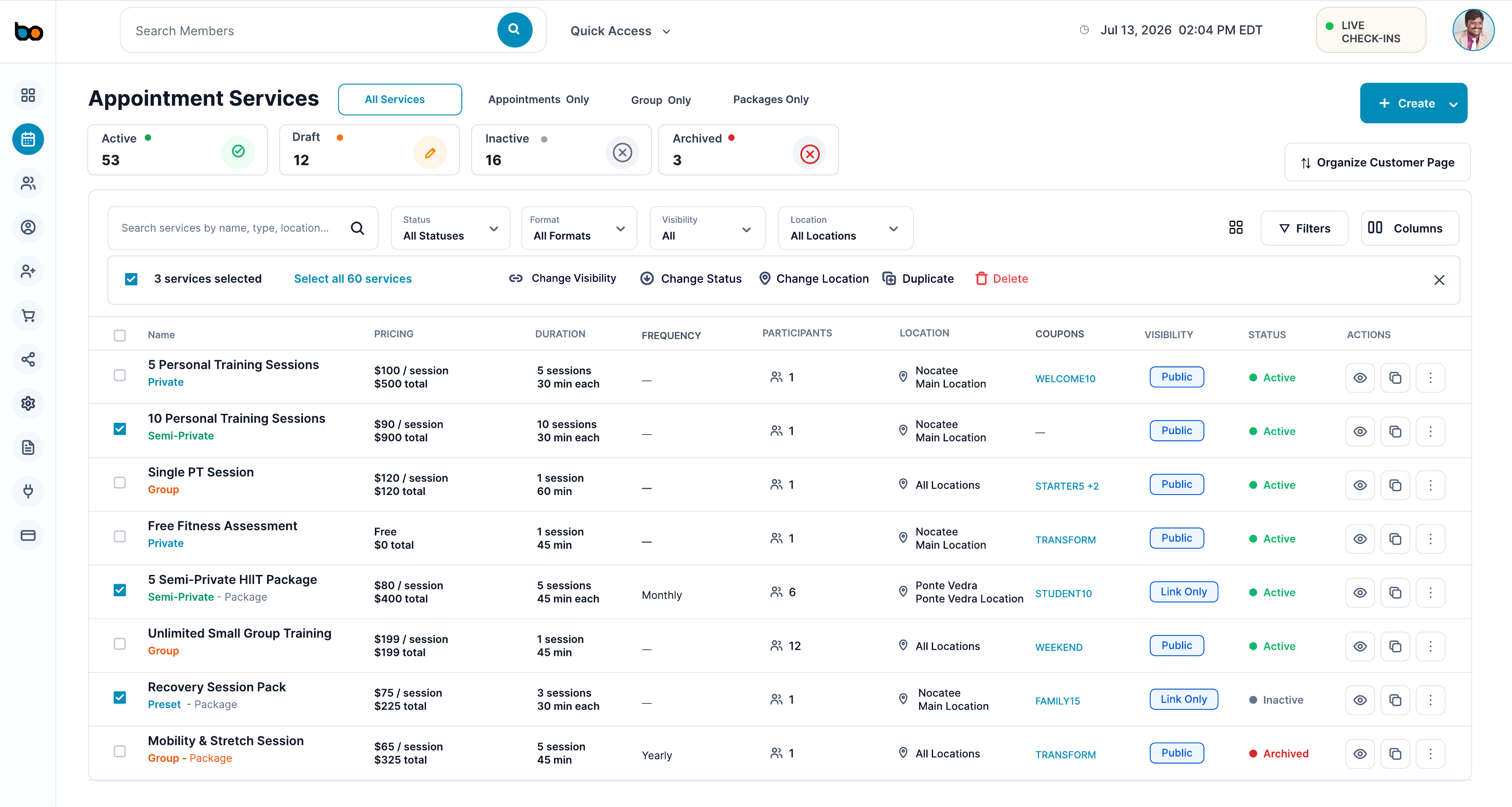1512x807 pixels.
Task: Open the calendar appointments sidebar icon
Action: [x=27, y=139]
